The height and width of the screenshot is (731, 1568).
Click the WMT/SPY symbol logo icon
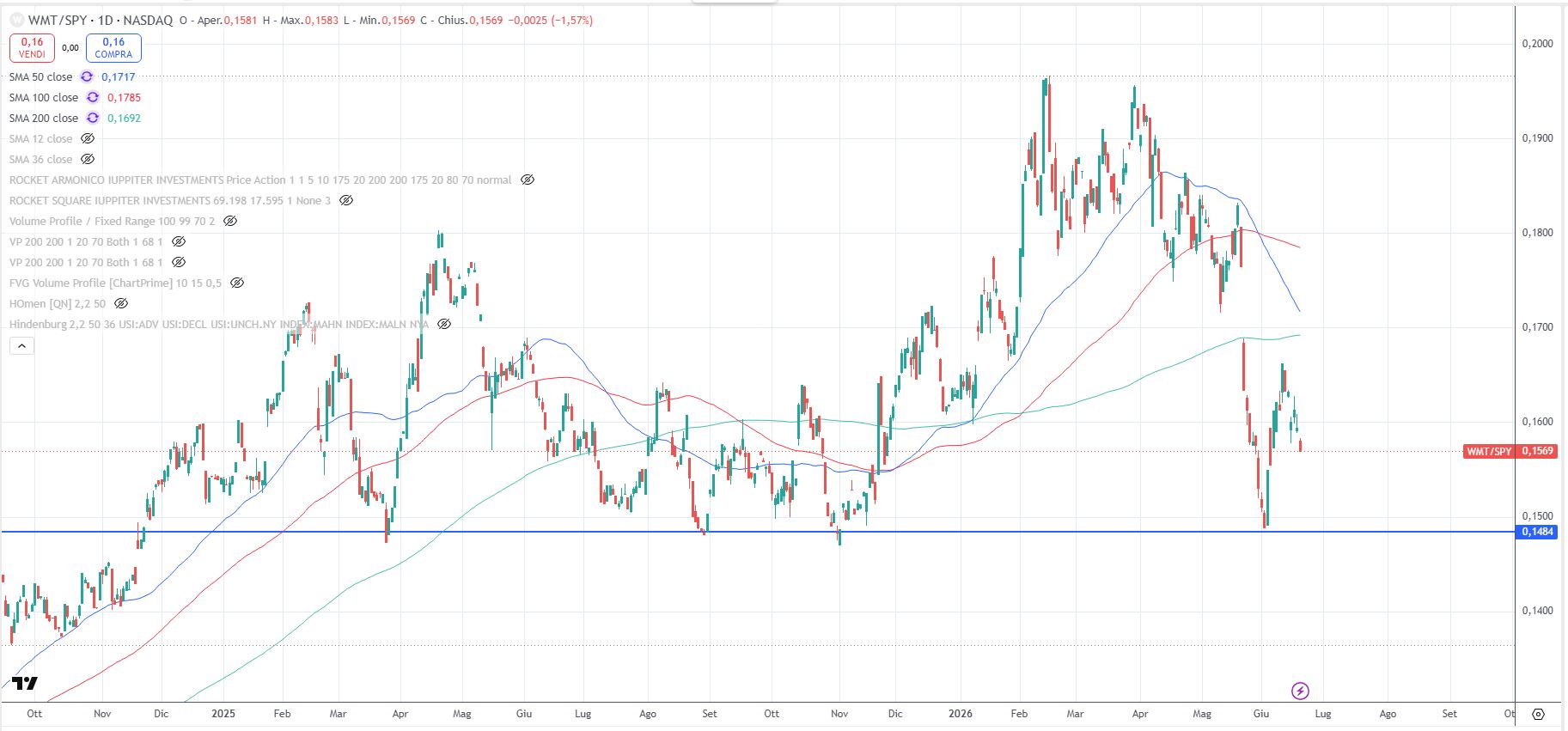click(x=16, y=20)
